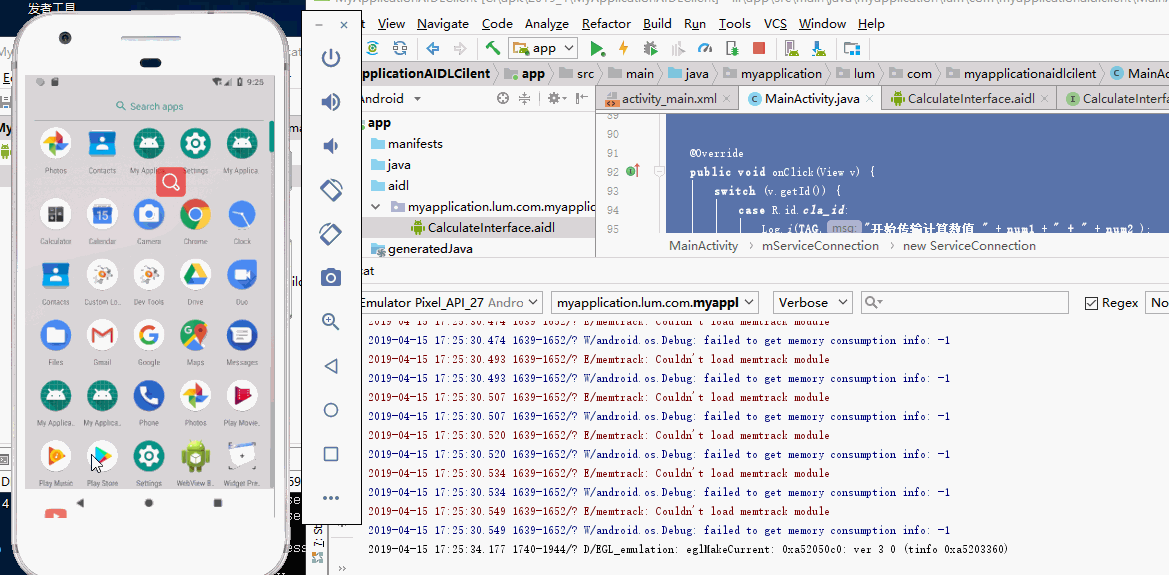The width and height of the screenshot is (1169, 575).
Task: Click the mServiceConnection editor breadcrumb
Action: [x=821, y=245]
